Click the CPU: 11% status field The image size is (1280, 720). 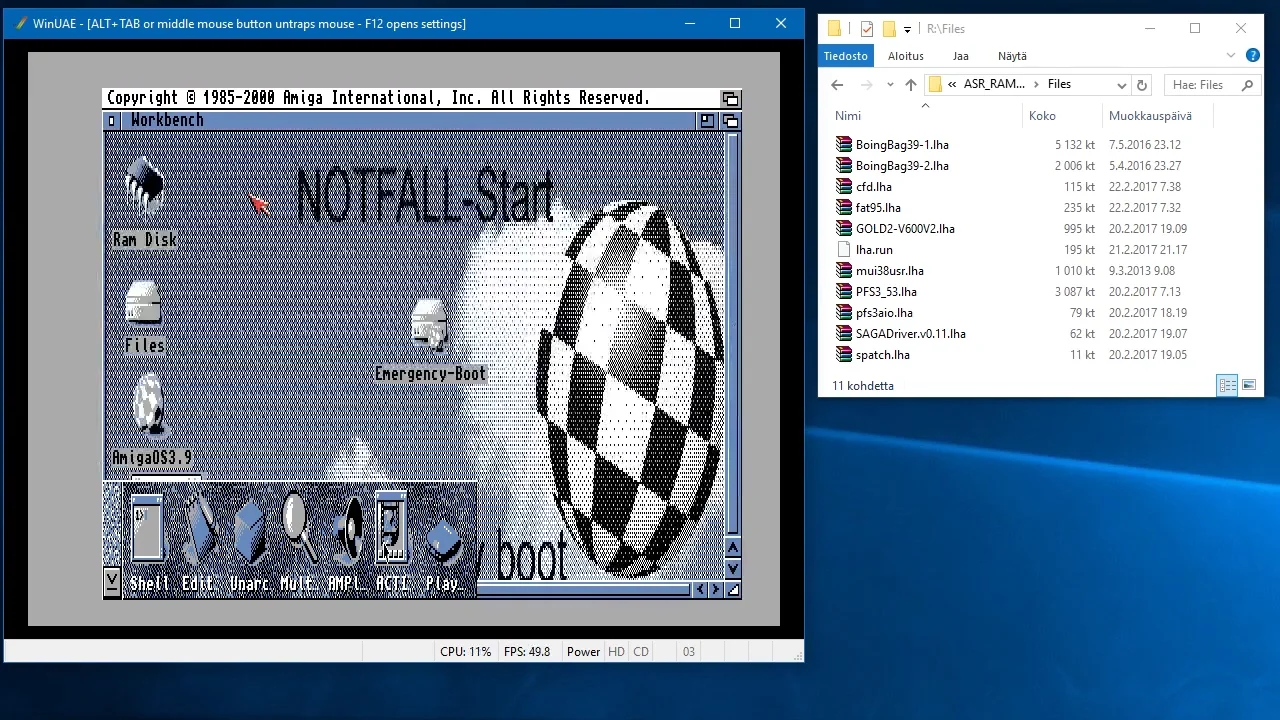(x=465, y=651)
